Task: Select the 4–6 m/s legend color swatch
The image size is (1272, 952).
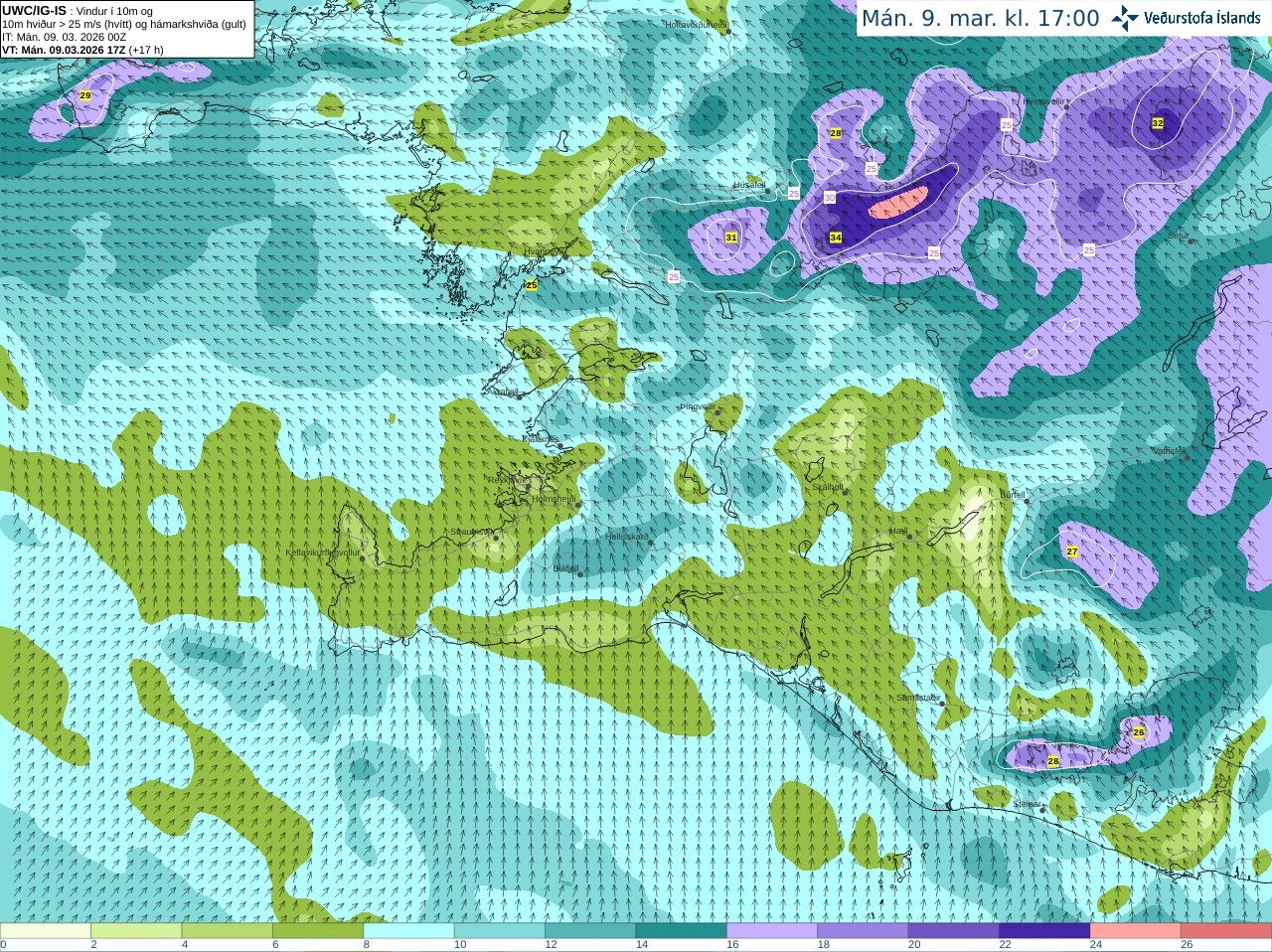Action: 227,931
